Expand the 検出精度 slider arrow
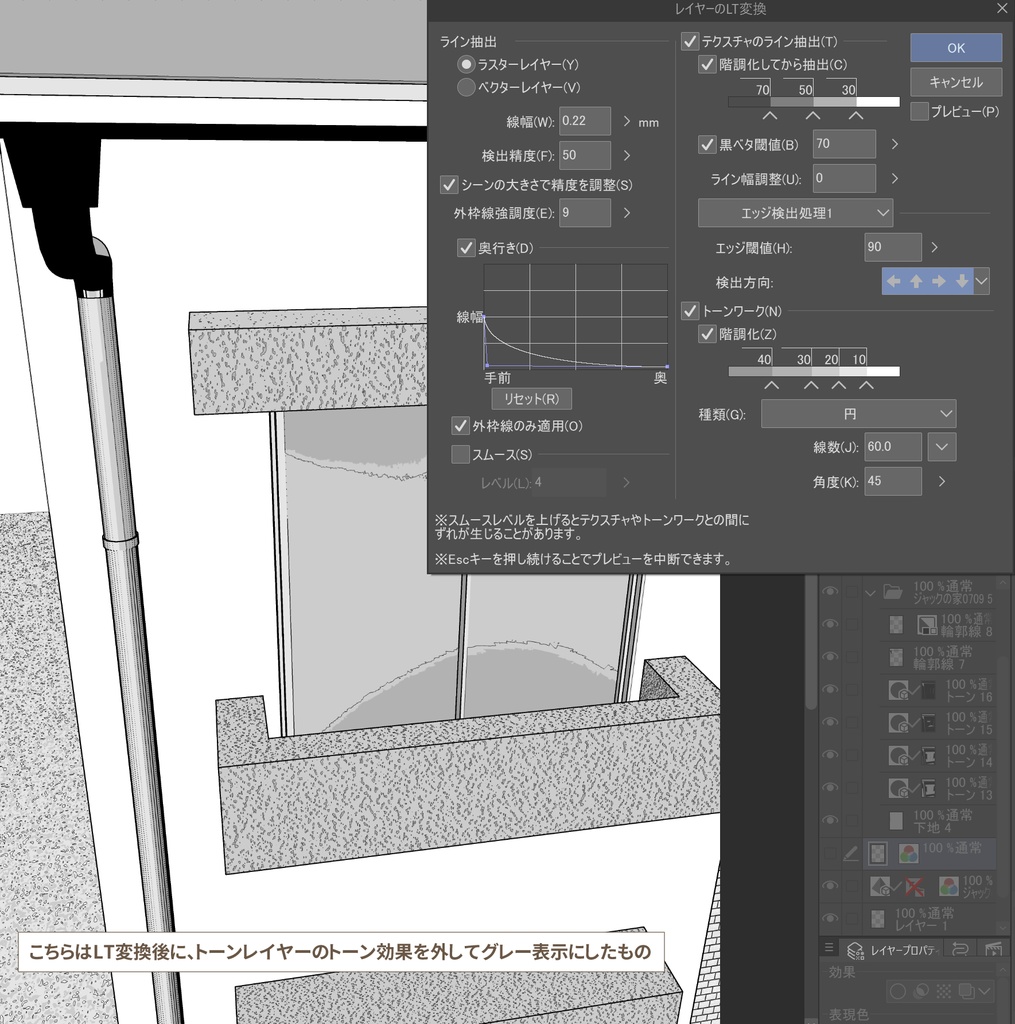 pyautogui.click(x=626, y=155)
